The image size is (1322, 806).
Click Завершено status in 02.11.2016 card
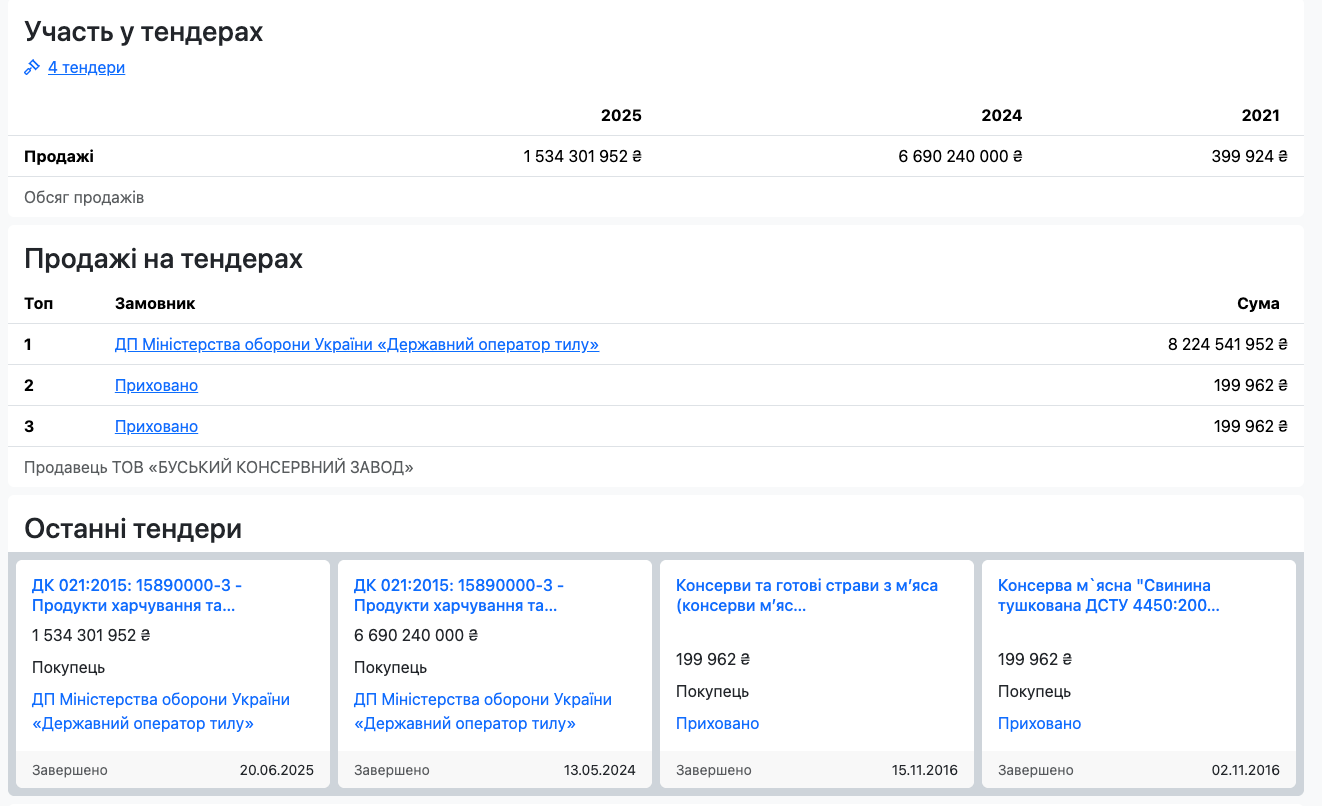pos(1036,770)
